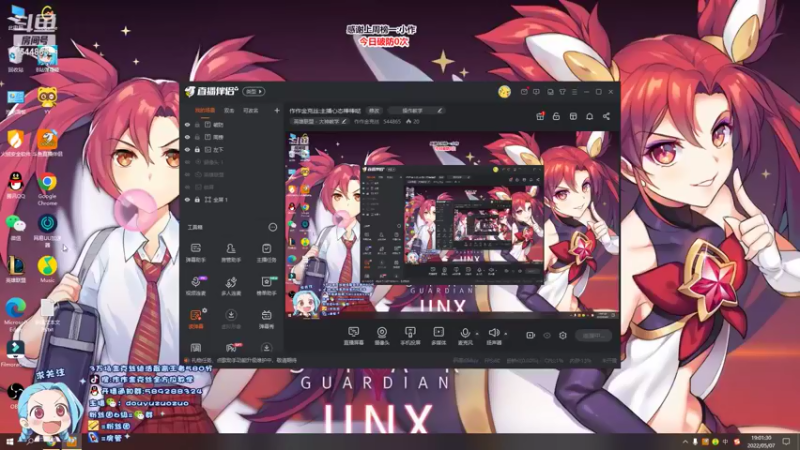Click the system clock in the taskbar
800x450 pixels.
click(761, 442)
